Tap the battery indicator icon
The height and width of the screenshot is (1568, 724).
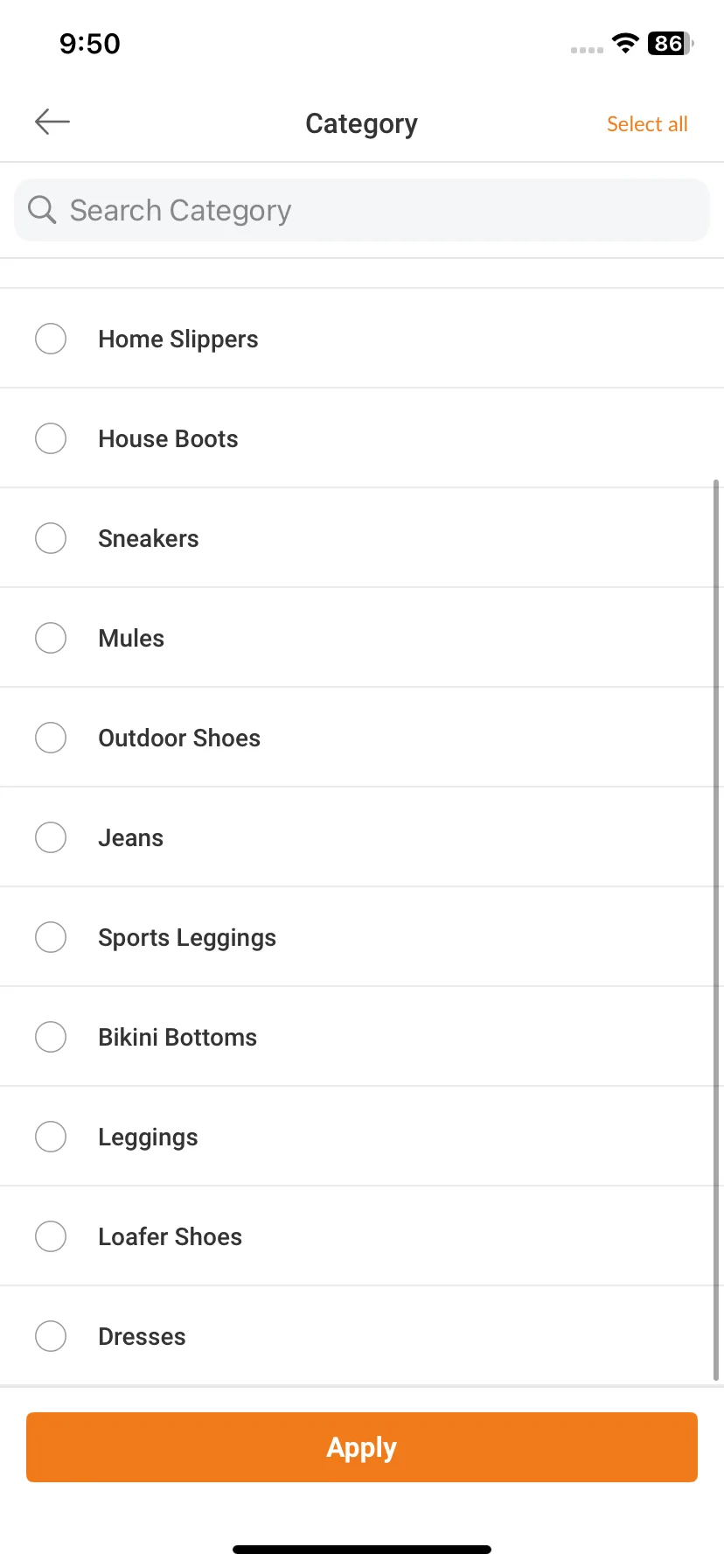(x=671, y=43)
